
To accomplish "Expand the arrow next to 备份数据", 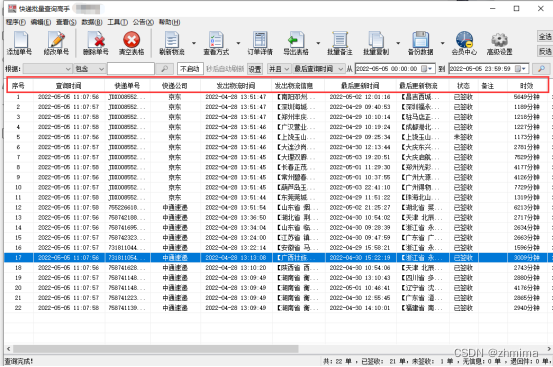I will point(442,43).
